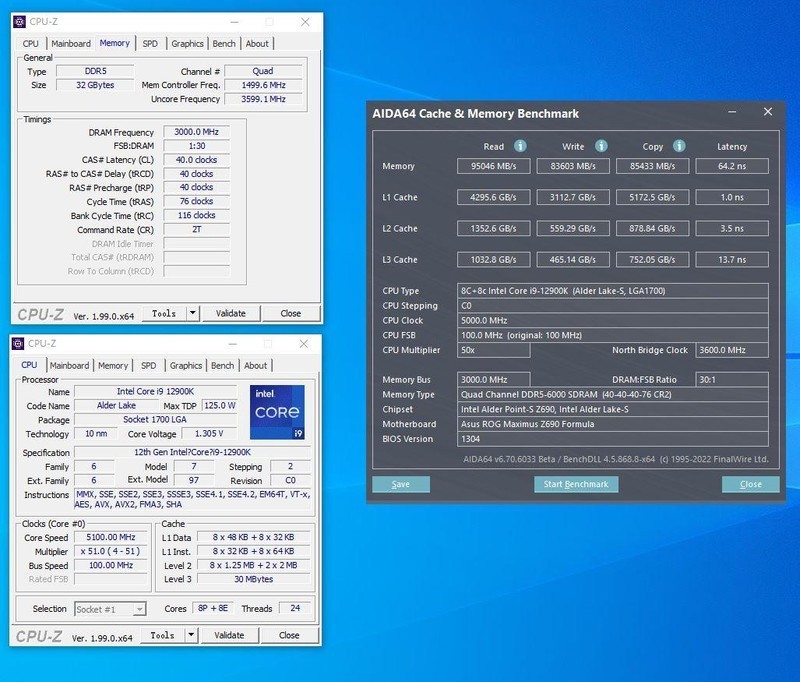Switch to the Graphics tab
This screenshot has width=800, height=682.
point(186,43)
